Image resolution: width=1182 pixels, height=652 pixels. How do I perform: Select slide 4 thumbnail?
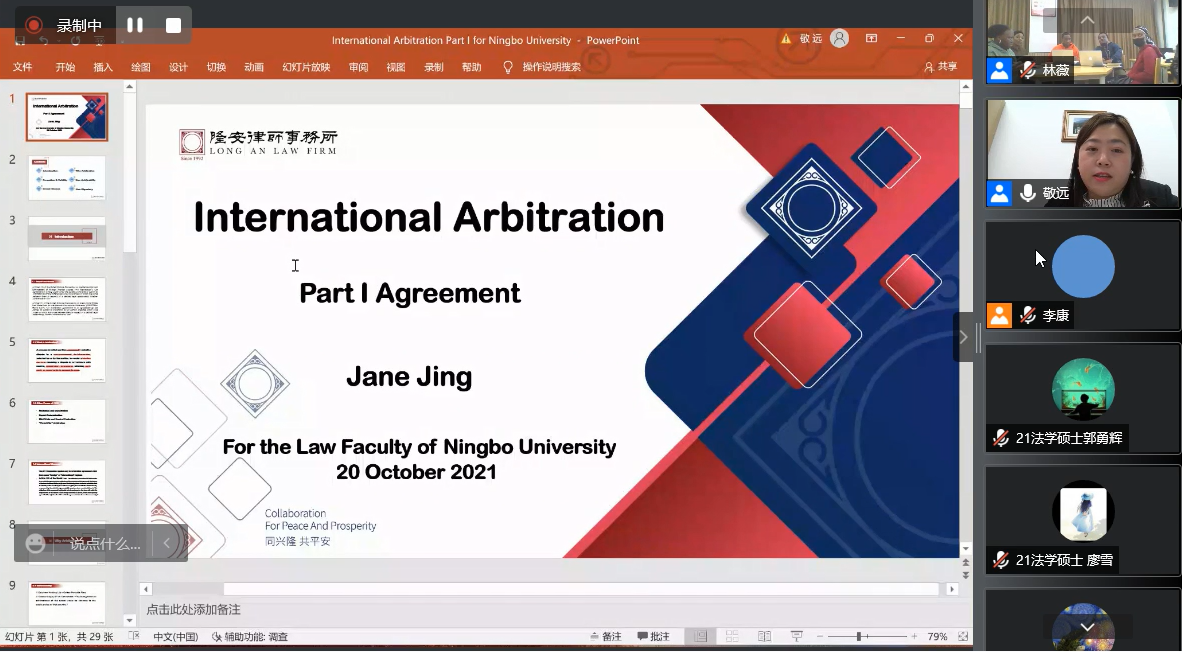67,299
